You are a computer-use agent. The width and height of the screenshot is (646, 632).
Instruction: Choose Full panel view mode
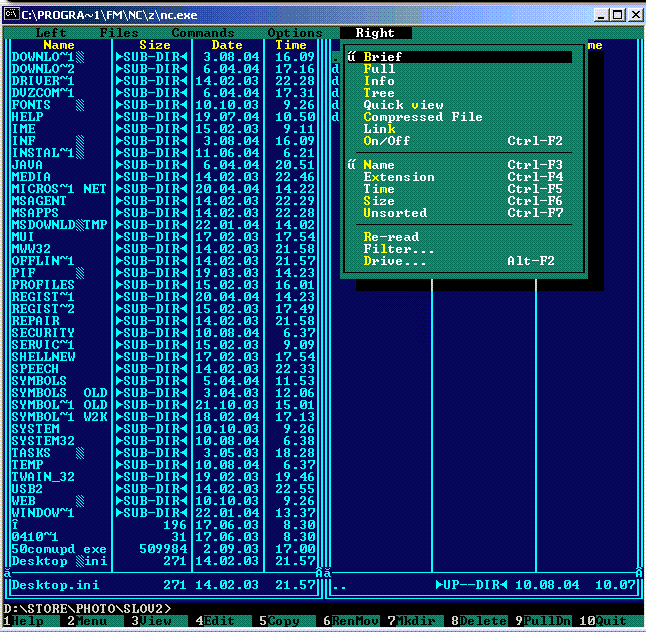click(459, 69)
